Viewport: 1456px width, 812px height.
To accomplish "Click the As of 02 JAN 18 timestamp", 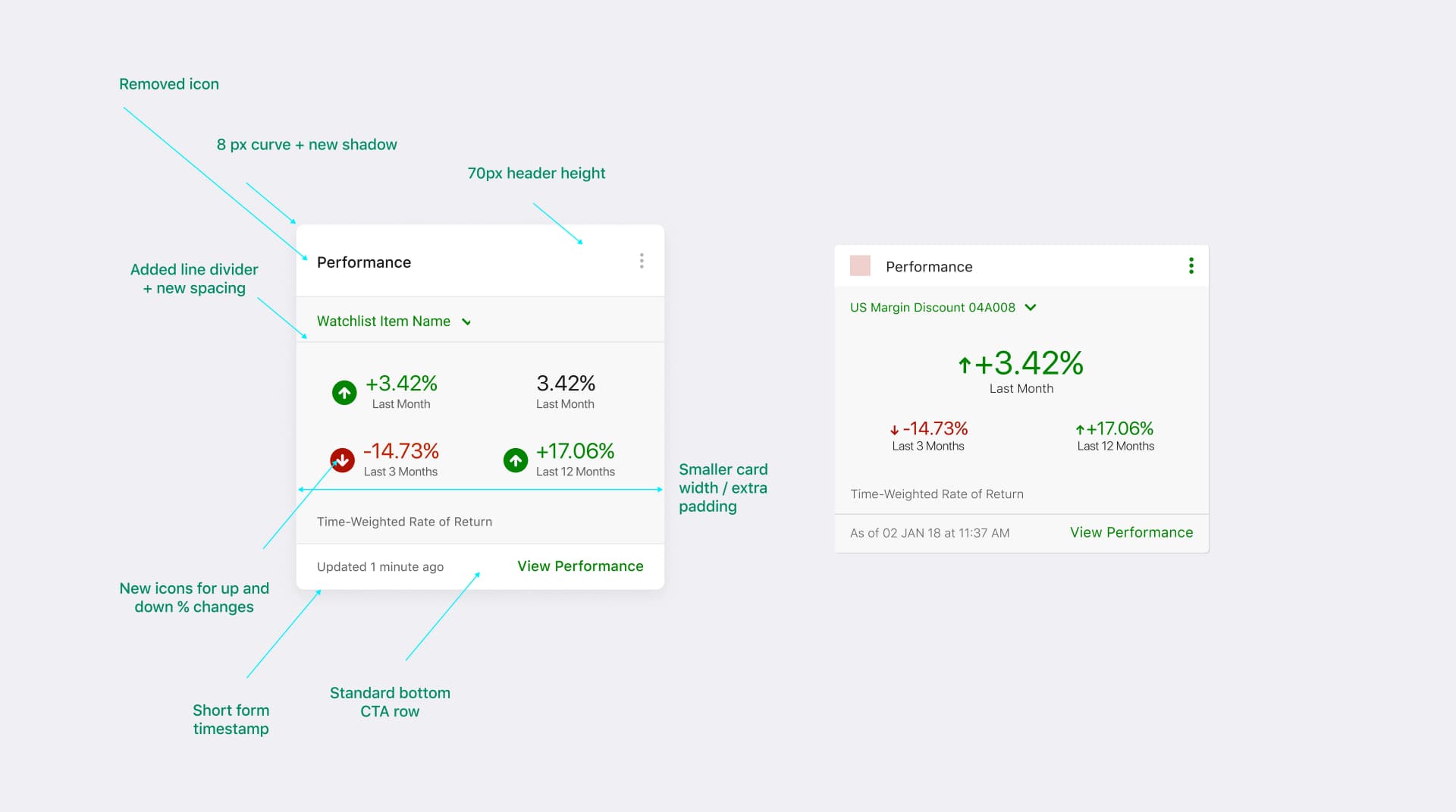I will click(930, 533).
